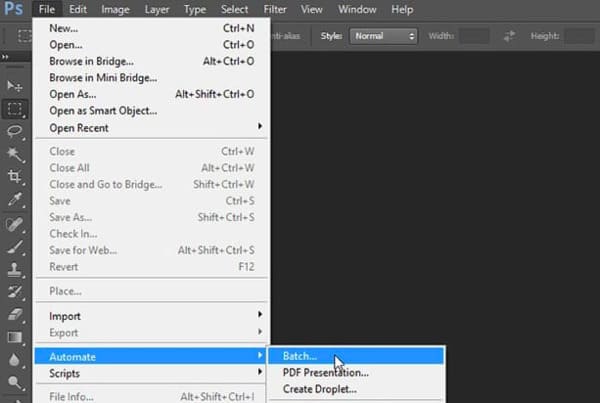Select the Rectangular Marquee tool in toolbox
The height and width of the screenshot is (403, 600).
pyautogui.click(x=15, y=109)
